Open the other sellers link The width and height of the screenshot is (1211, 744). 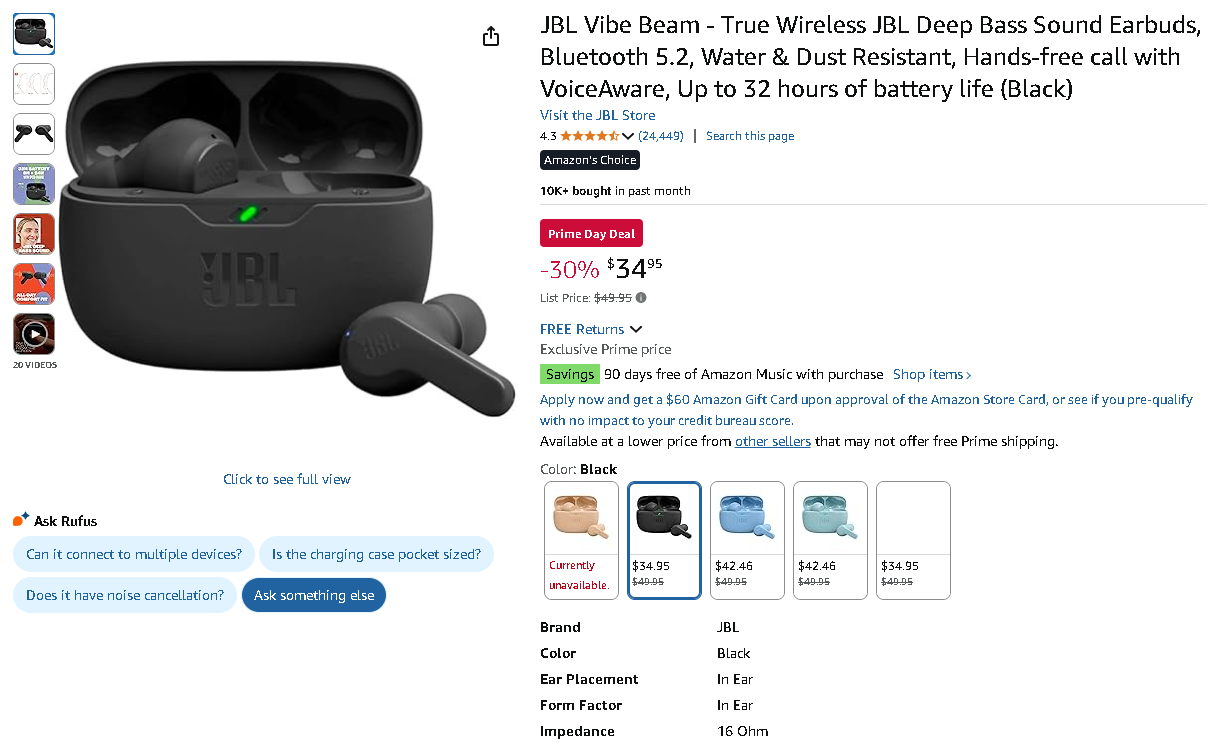(x=773, y=441)
